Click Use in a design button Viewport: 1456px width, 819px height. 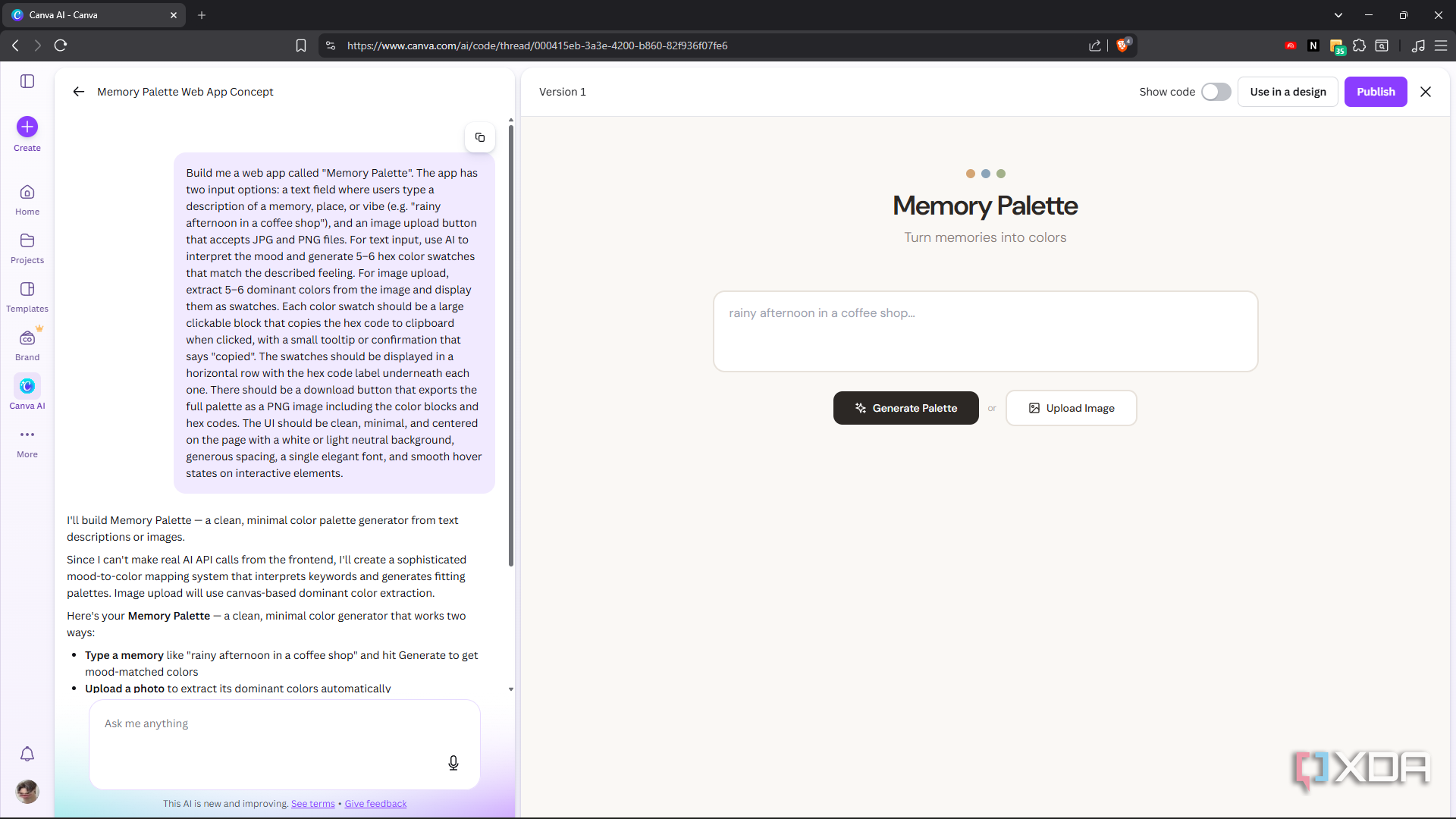coord(1288,92)
